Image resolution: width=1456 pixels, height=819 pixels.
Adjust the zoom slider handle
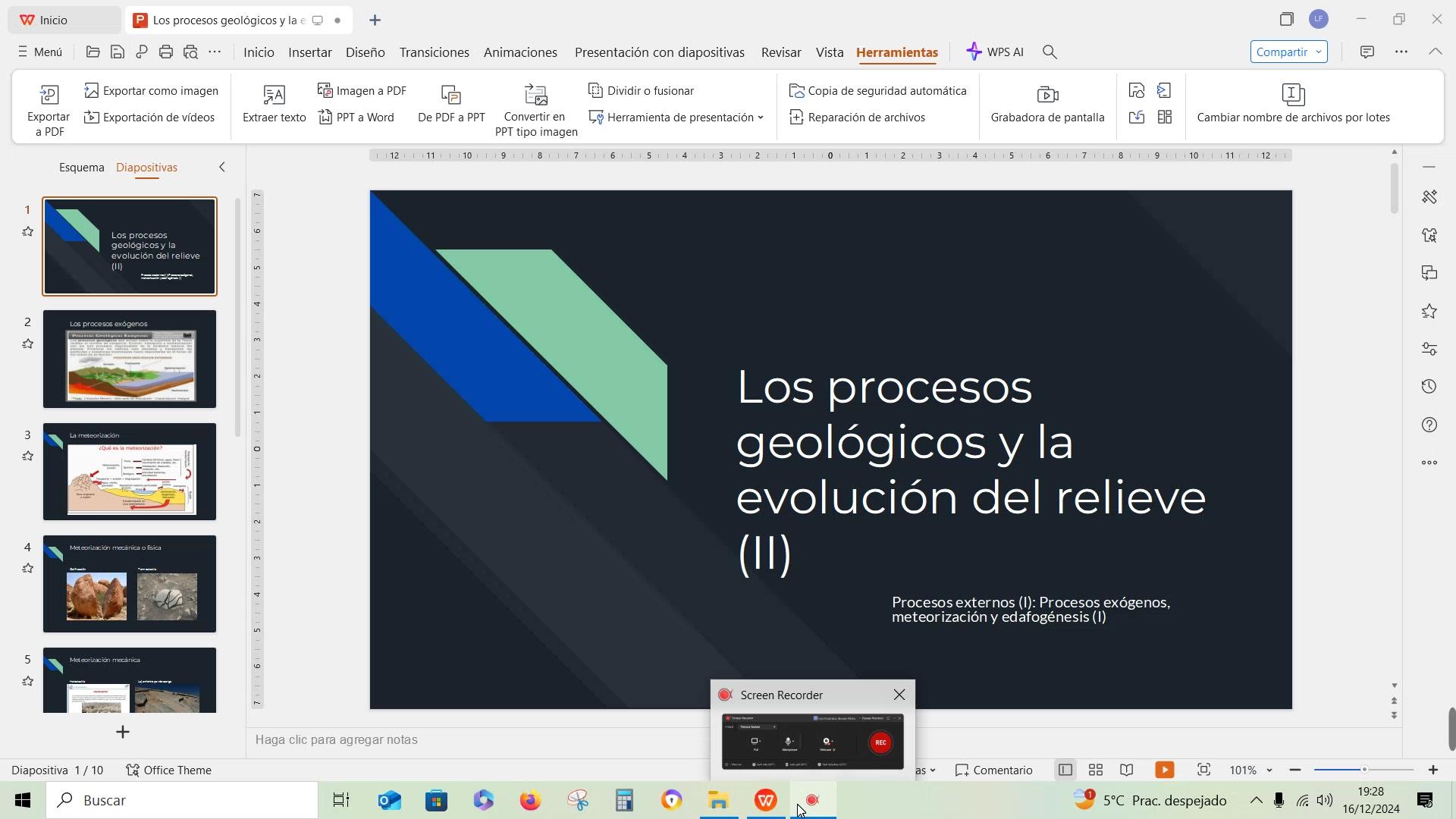pos(1363,770)
